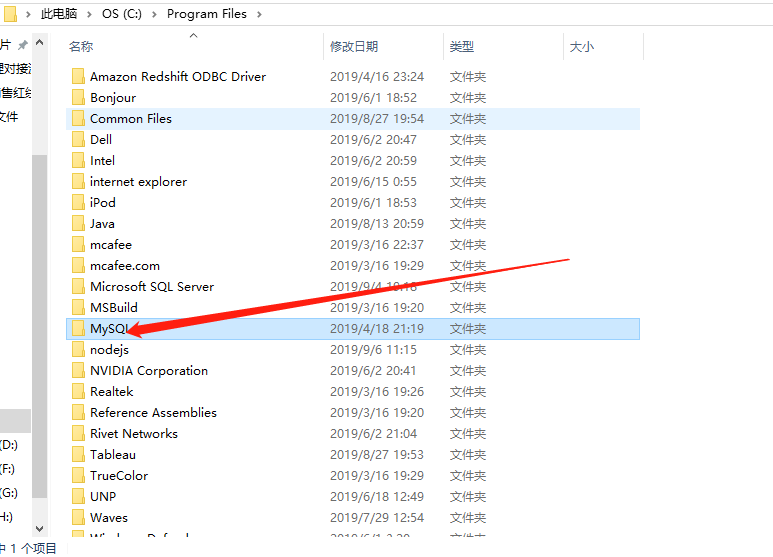Image resolution: width=773 pixels, height=557 pixels.
Task: Click the date 2019/4/18 21:19
Action: [377, 329]
